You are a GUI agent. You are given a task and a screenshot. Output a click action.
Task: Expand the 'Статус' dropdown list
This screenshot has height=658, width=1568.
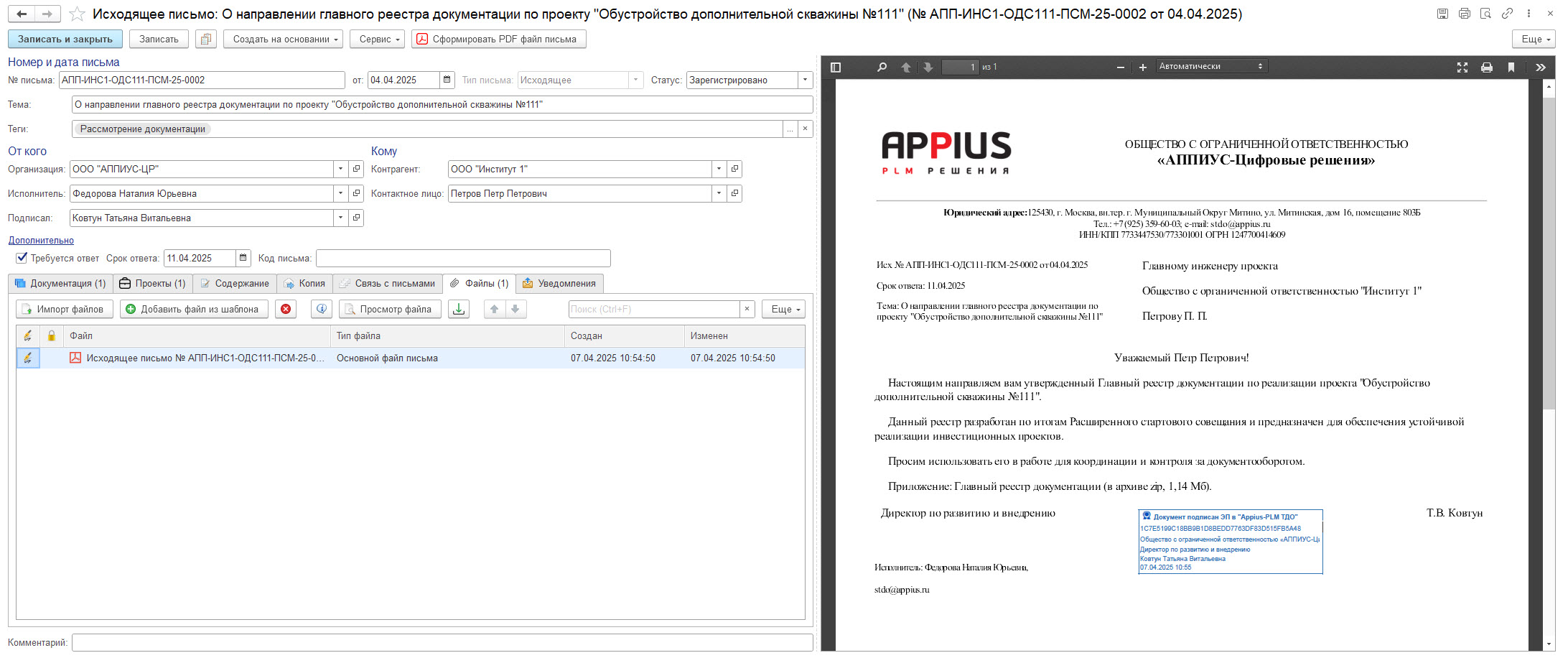(x=805, y=80)
